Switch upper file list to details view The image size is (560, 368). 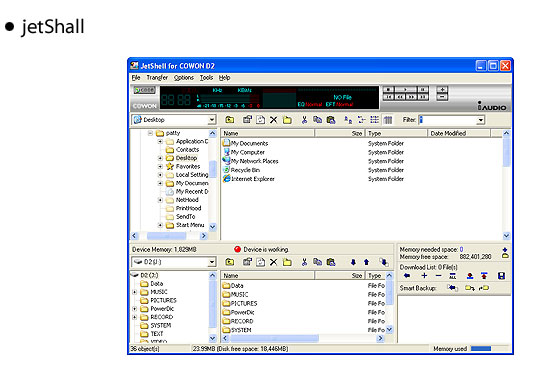(x=374, y=120)
